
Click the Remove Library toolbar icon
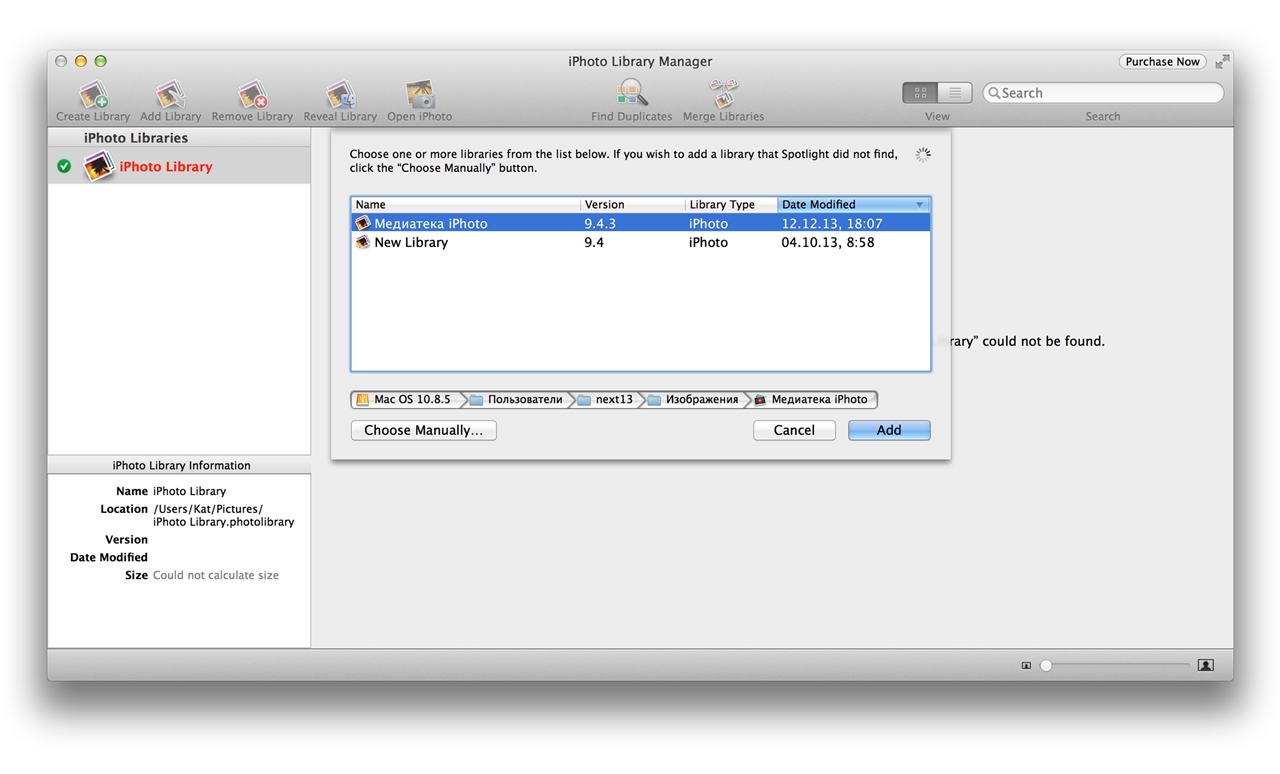(x=252, y=95)
